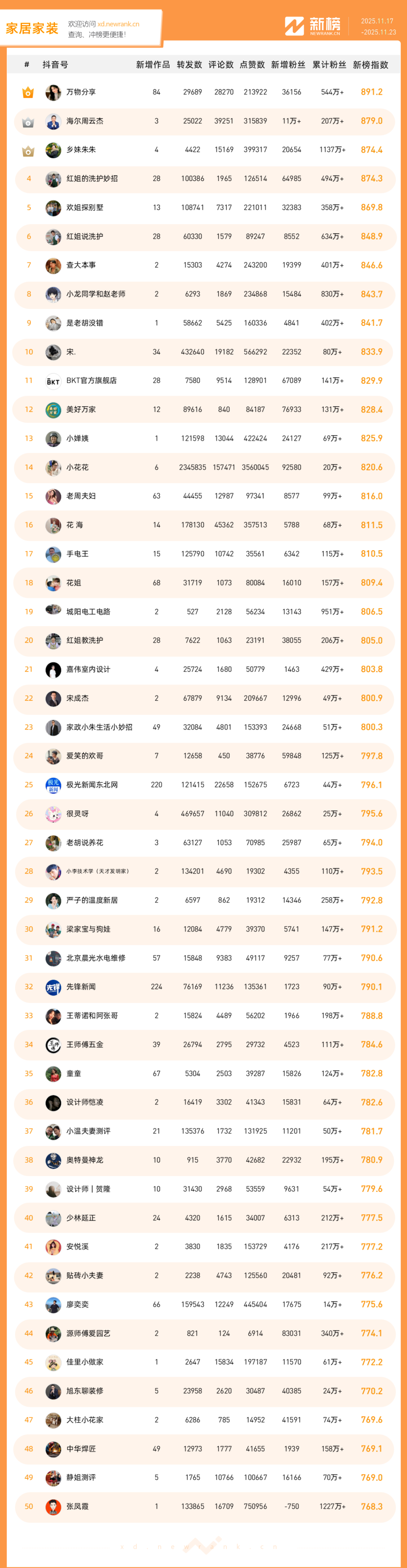Click the gold crown rank-one icon
The width and height of the screenshot is (407, 1568).
[28, 92]
